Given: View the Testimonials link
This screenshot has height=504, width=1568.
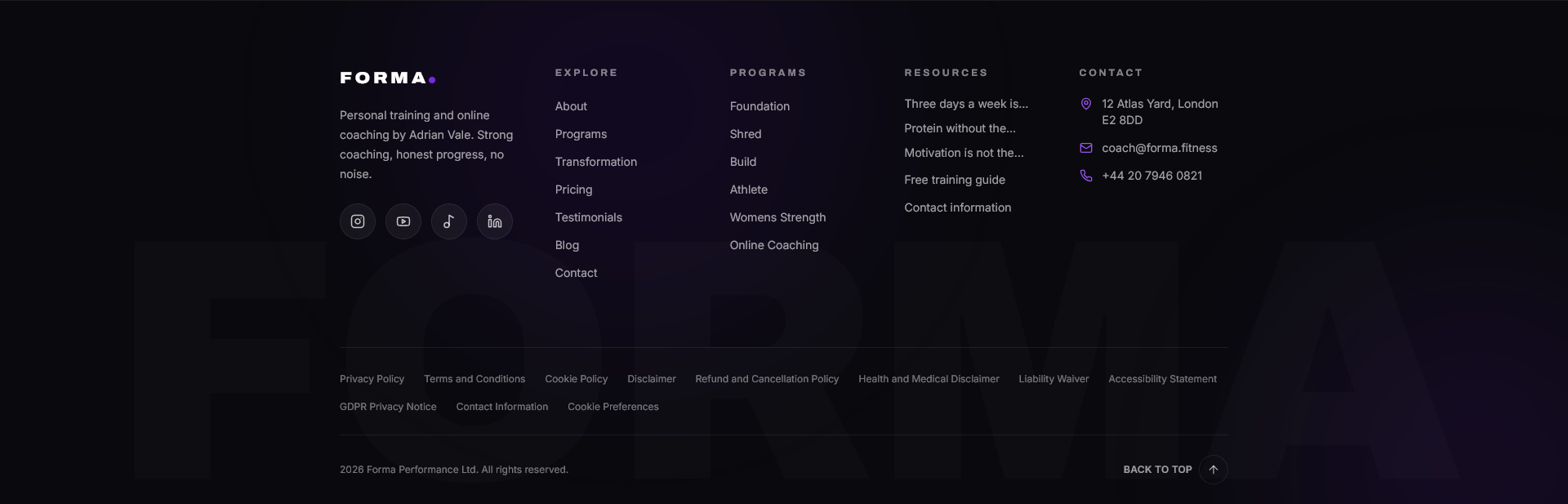Looking at the screenshot, I should click(589, 217).
